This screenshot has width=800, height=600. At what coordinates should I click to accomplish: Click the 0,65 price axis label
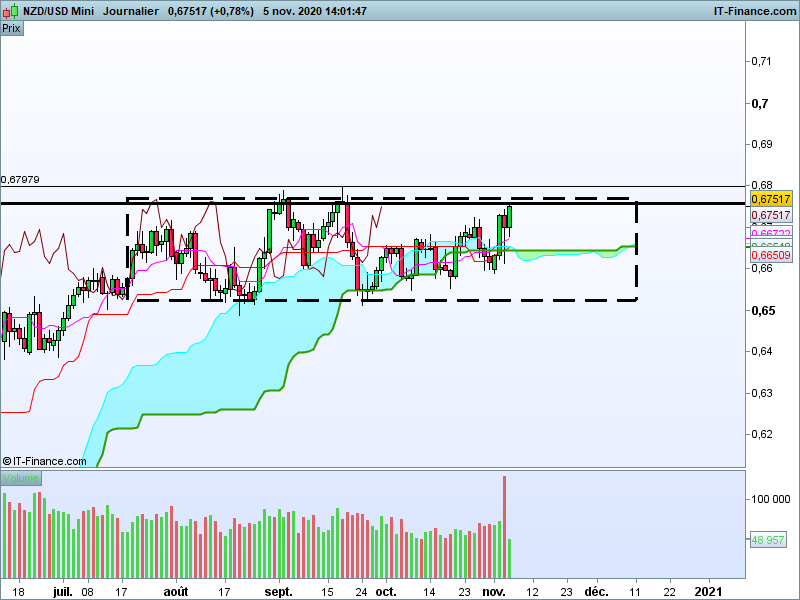pos(763,310)
